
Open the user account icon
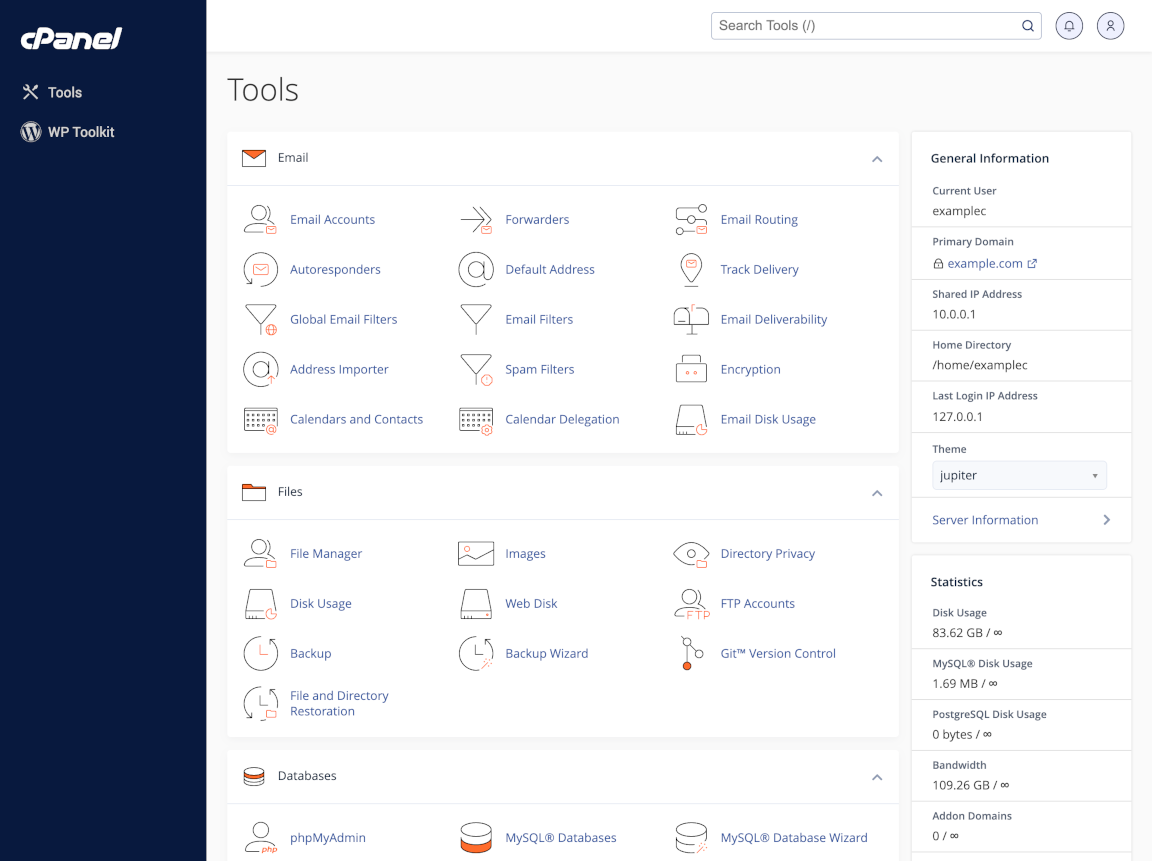(x=1110, y=26)
